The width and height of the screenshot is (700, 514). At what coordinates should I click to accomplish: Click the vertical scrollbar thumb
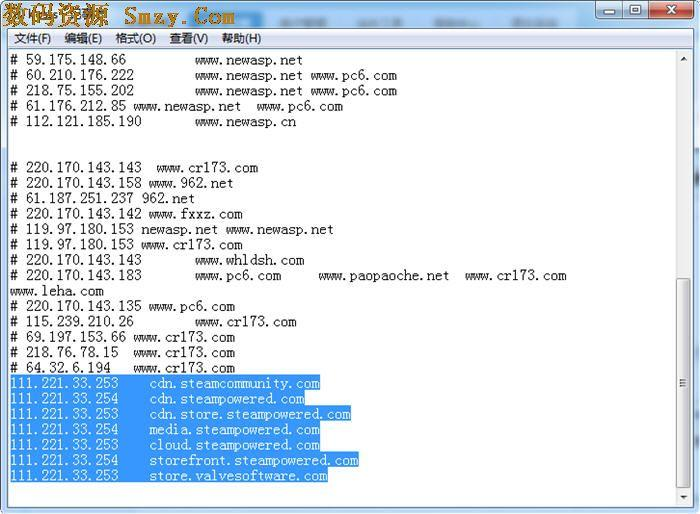coord(683,383)
